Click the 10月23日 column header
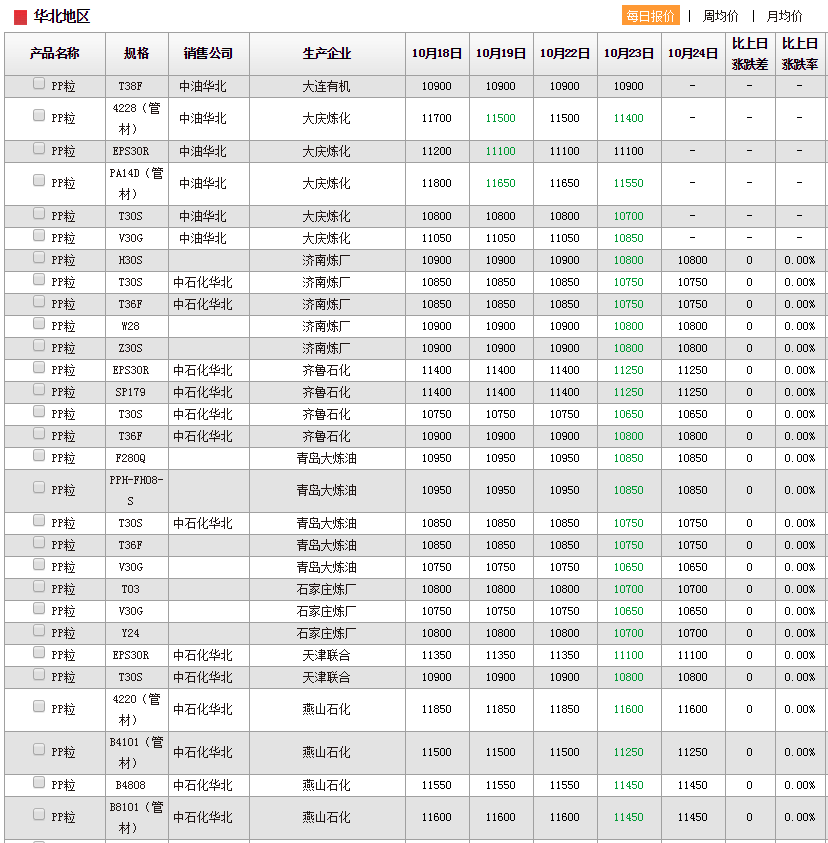Viewport: 828px width, 843px height. point(629,54)
